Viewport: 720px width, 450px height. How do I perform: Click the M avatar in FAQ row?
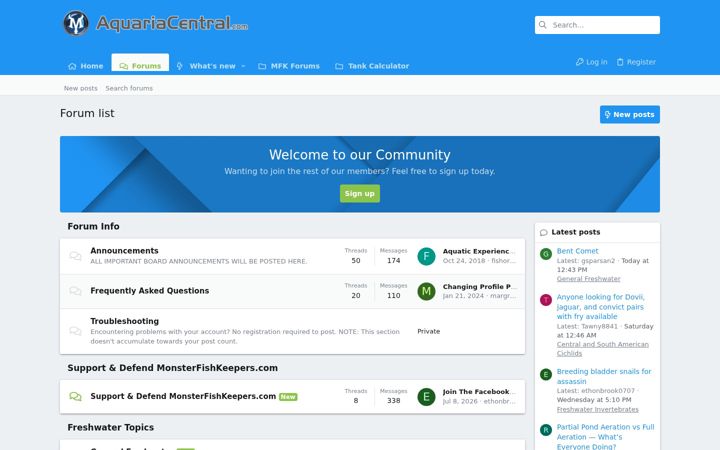click(426, 291)
